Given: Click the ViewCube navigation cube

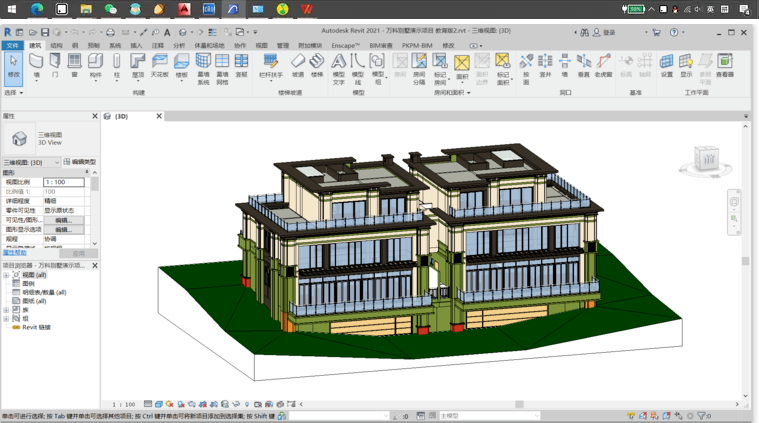Looking at the screenshot, I should (706, 159).
